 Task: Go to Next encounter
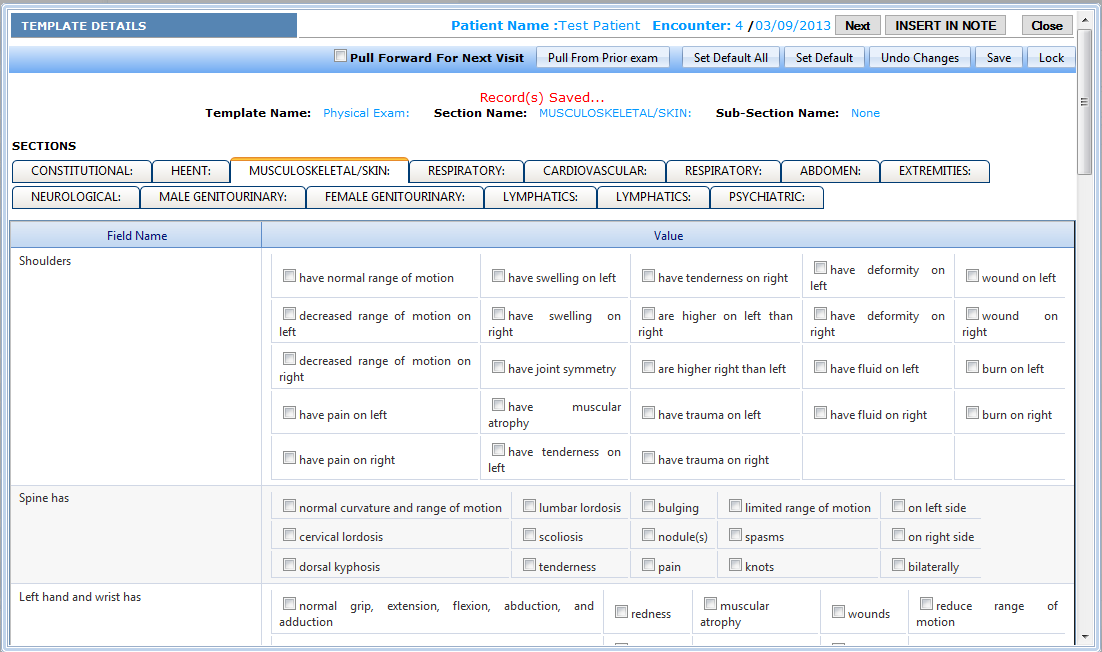(857, 26)
